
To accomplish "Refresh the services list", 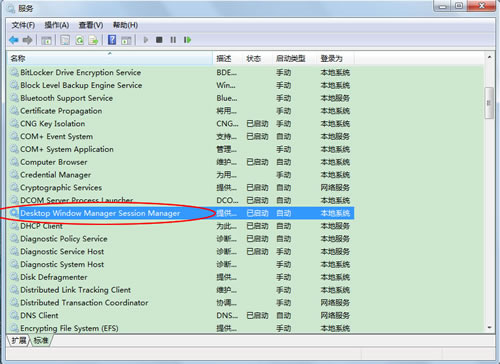I will 79,40.
